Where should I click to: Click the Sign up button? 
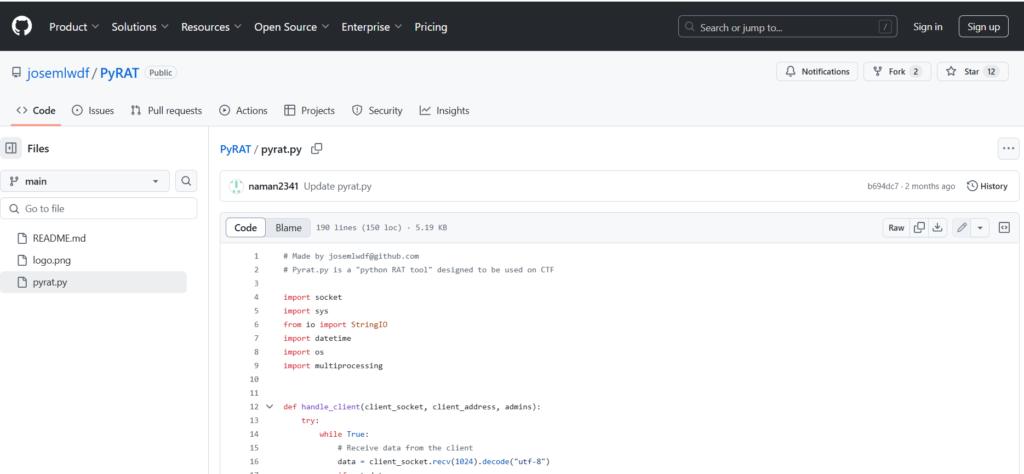(983, 27)
